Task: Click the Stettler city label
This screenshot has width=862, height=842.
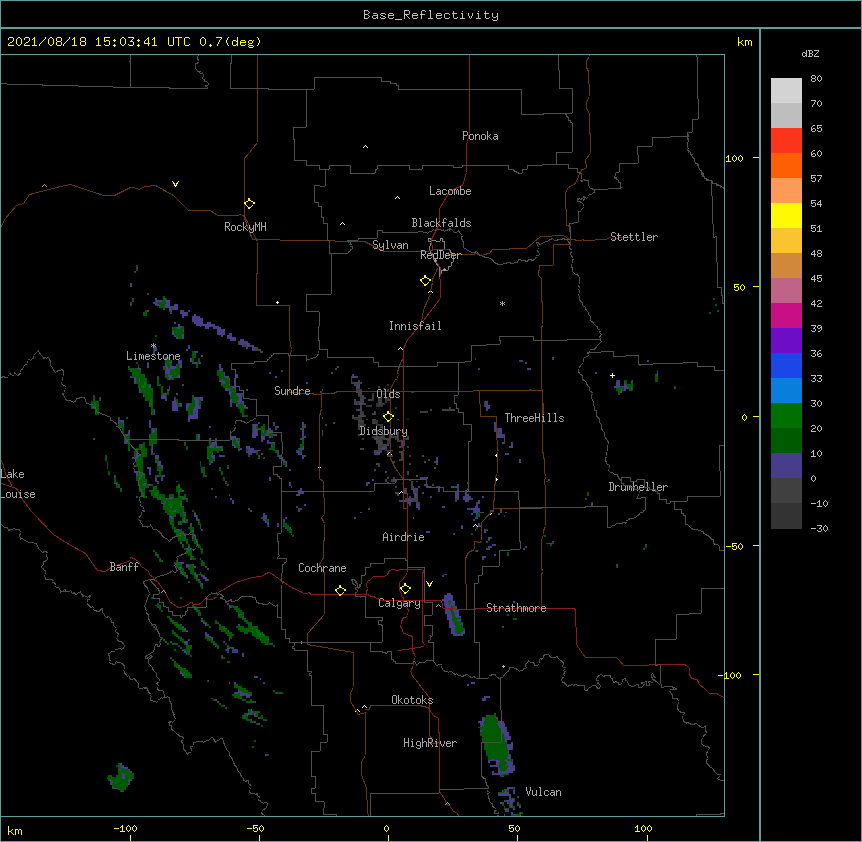Action: click(634, 237)
